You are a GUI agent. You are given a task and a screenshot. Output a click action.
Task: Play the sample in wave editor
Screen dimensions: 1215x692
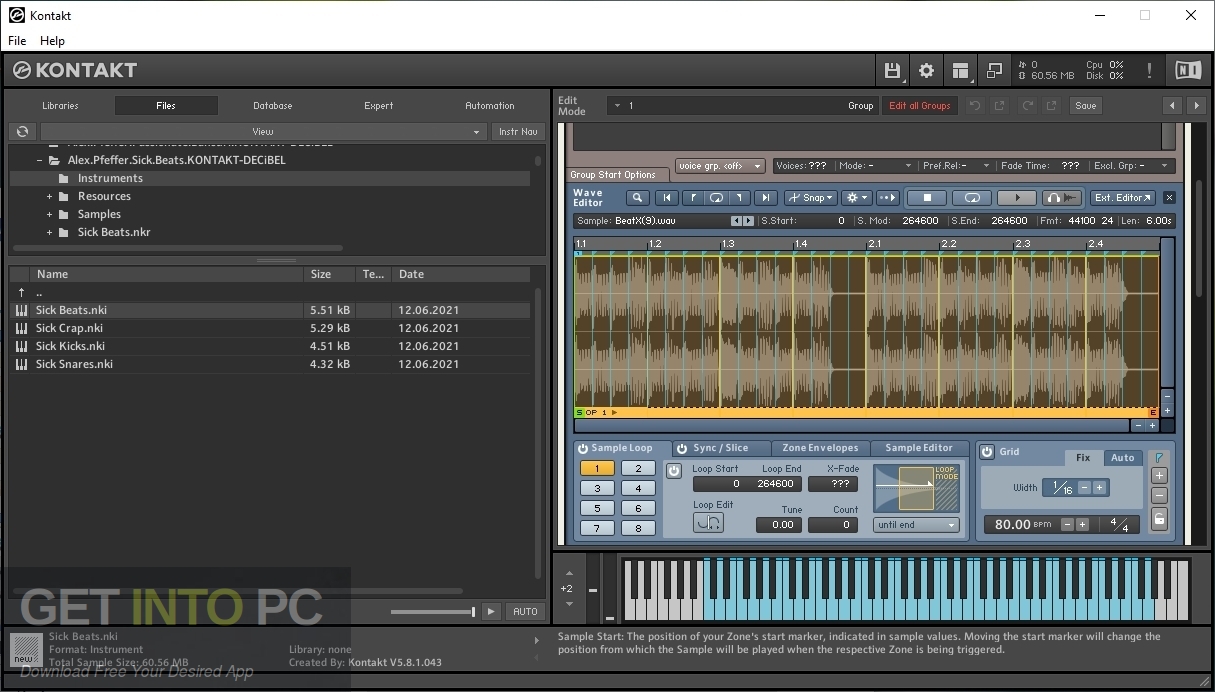tap(1017, 198)
